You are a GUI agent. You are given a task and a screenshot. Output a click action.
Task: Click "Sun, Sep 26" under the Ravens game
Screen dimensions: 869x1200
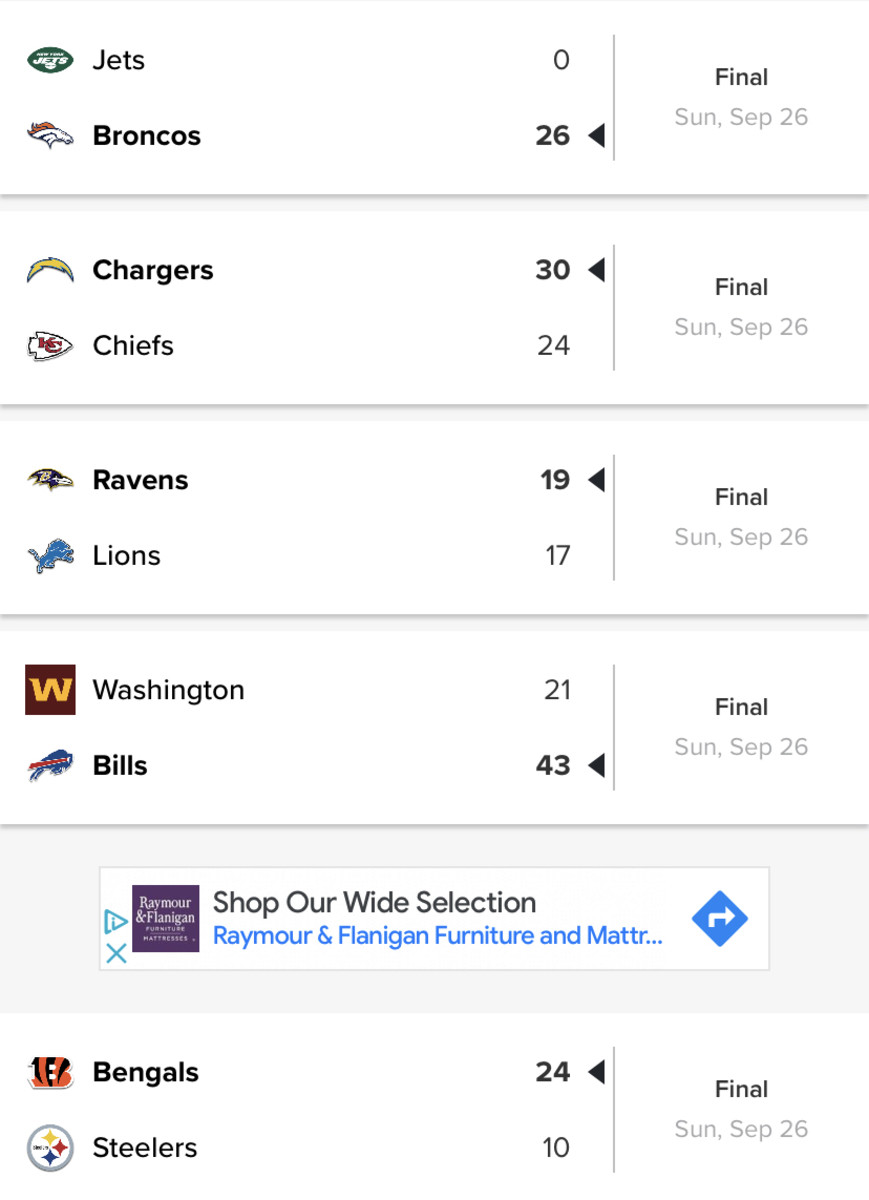tap(741, 537)
